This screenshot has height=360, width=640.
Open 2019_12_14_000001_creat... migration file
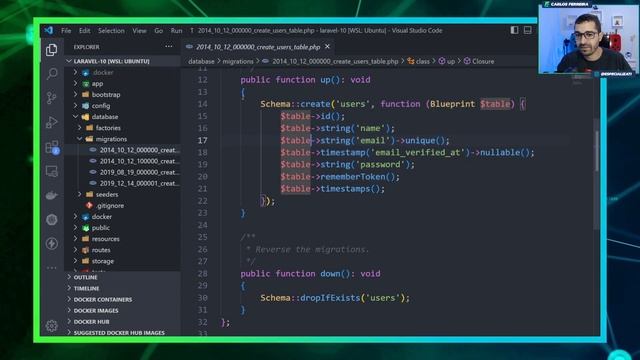pyautogui.click(x=122, y=183)
